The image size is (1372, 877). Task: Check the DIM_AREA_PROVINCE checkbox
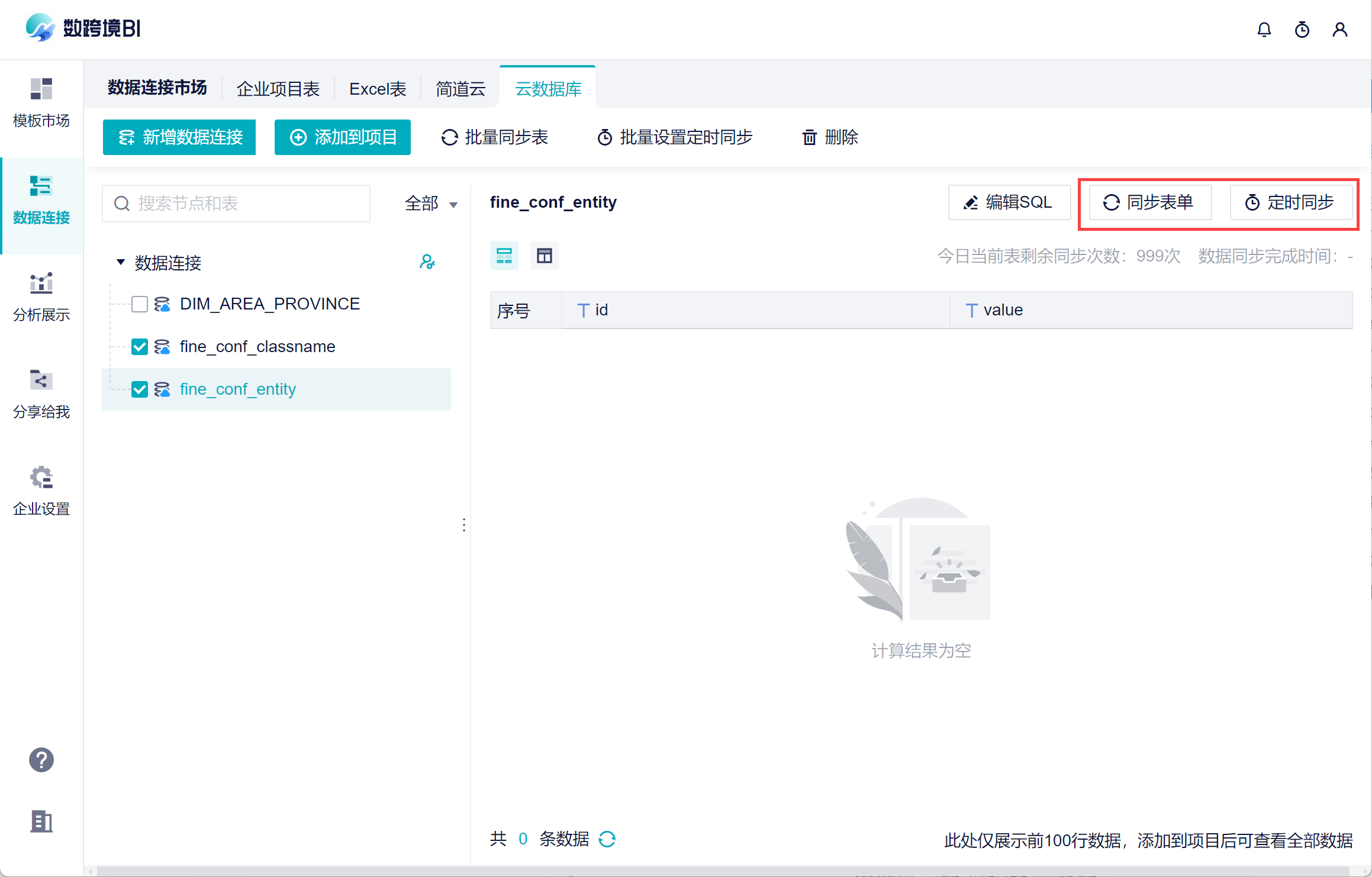tap(140, 304)
